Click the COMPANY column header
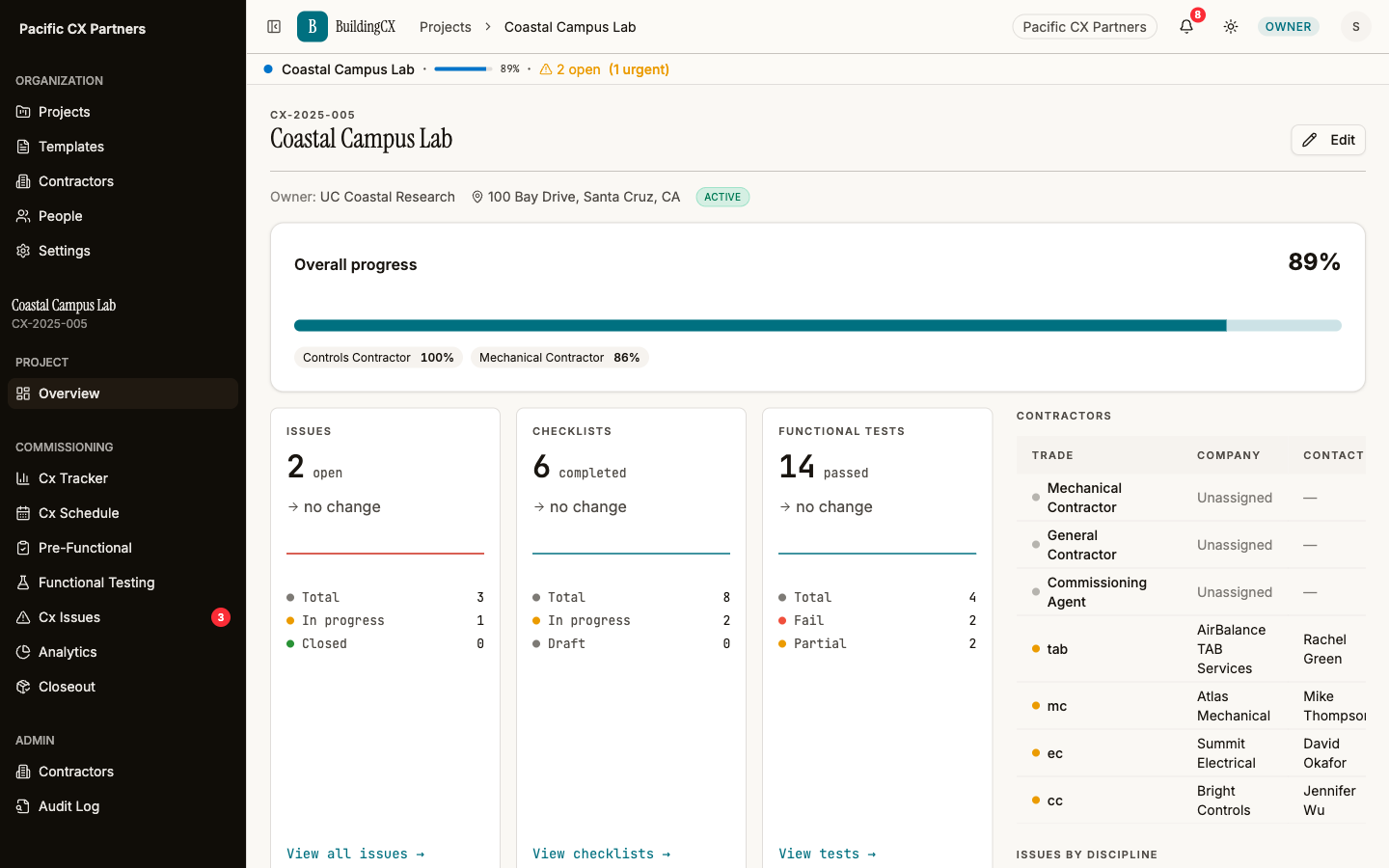This screenshot has height=868, width=1389. [1228, 455]
